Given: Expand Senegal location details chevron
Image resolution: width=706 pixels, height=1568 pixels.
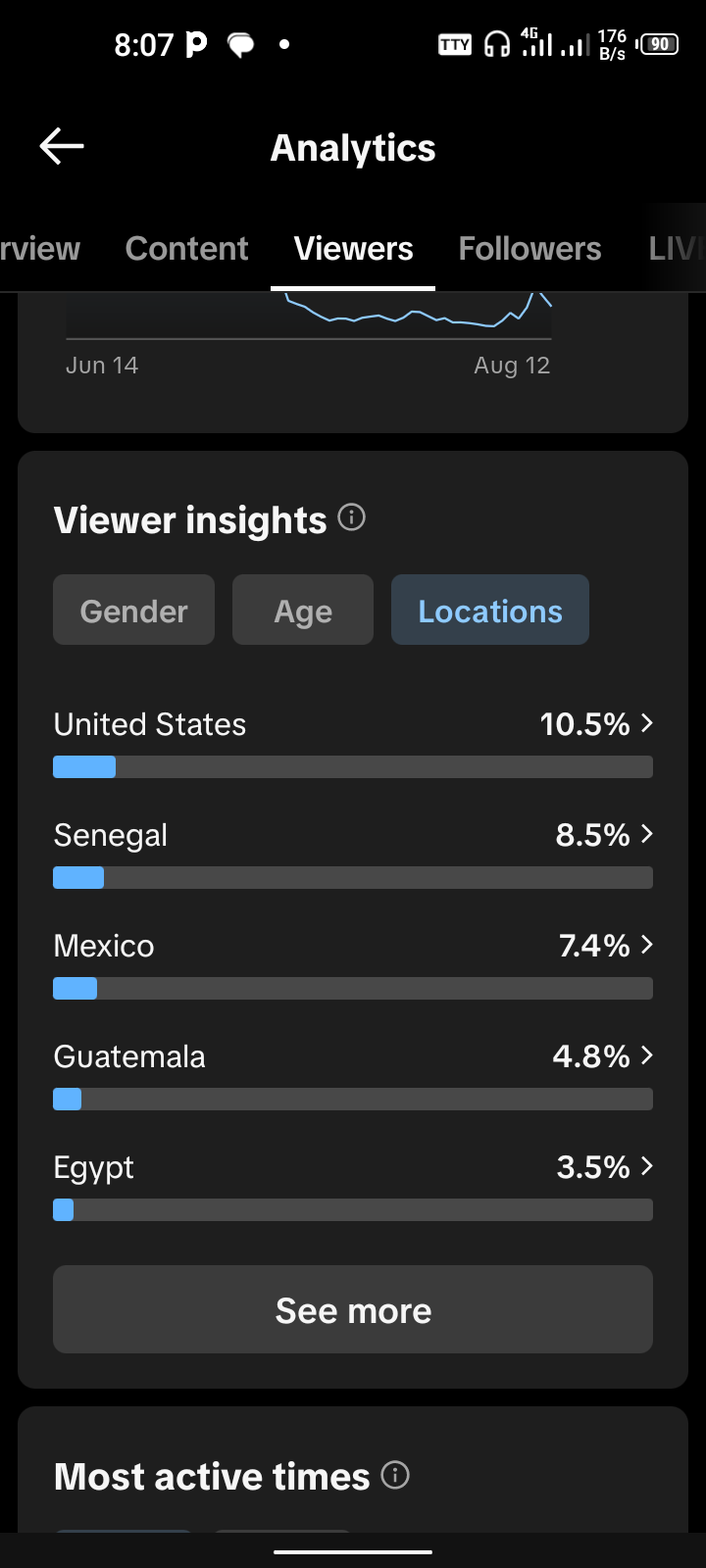Looking at the screenshot, I should coord(647,834).
